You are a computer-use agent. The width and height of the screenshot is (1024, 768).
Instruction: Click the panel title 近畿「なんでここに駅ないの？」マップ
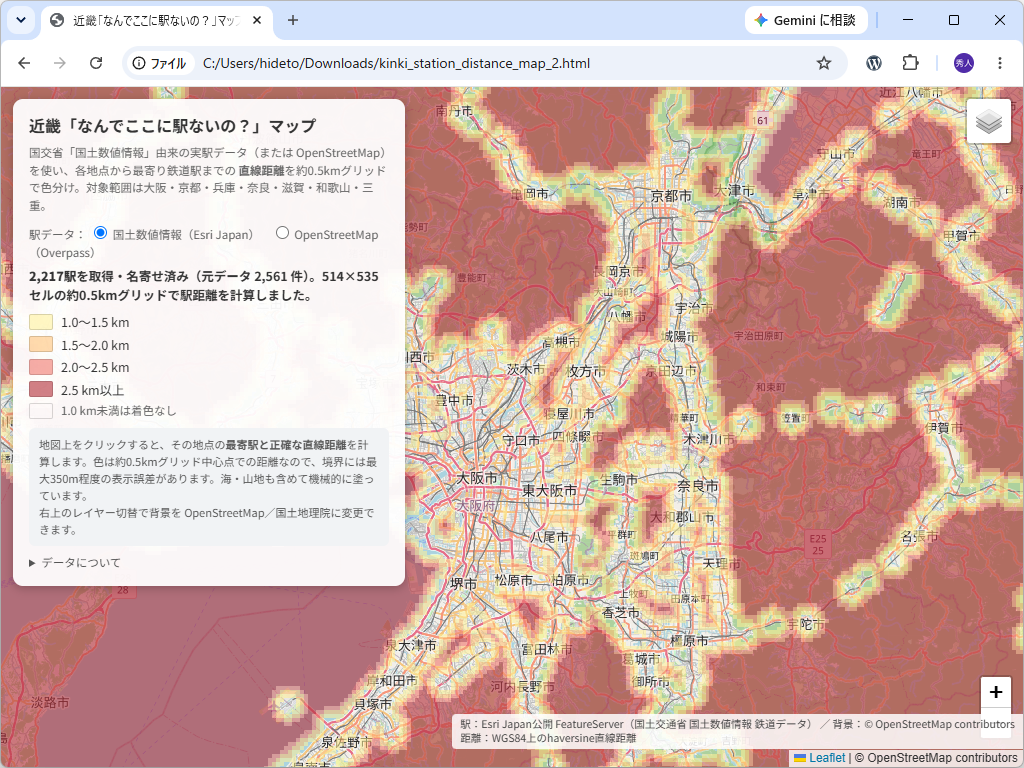click(x=173, y=126)
